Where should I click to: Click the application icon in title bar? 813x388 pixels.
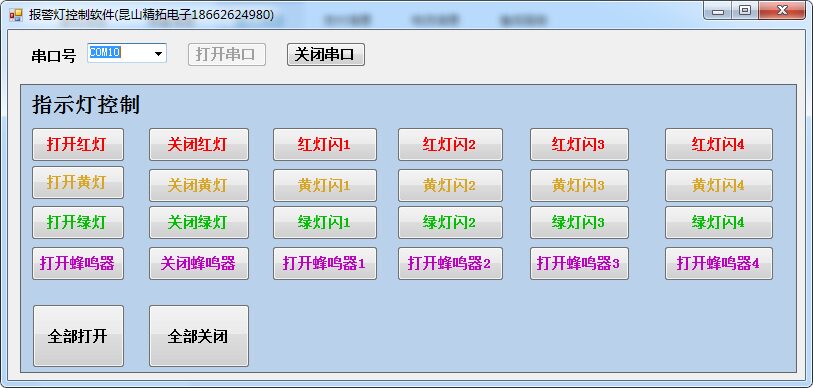pos(16,15)
